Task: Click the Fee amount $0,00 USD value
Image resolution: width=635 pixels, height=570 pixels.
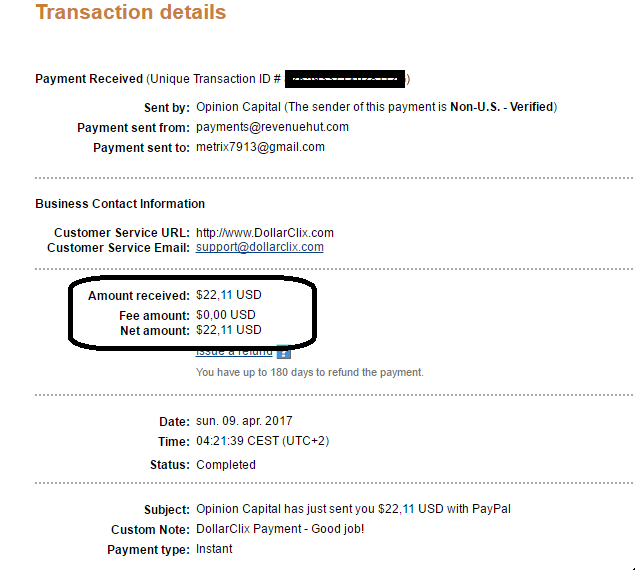Action: (x=226, y=315)
